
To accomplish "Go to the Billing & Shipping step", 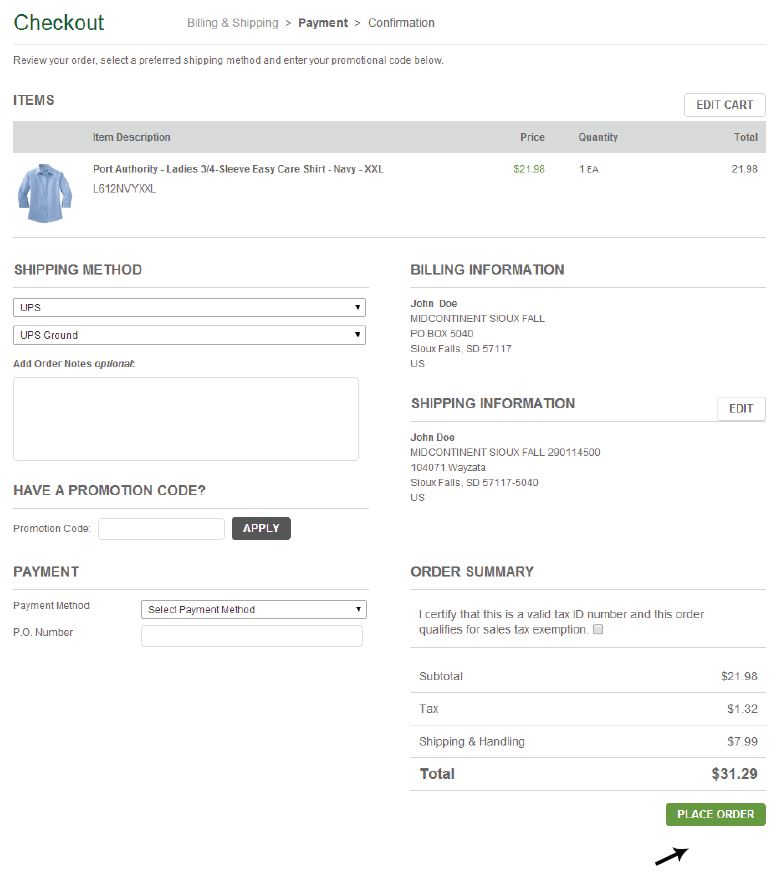I will pos(232,23).
